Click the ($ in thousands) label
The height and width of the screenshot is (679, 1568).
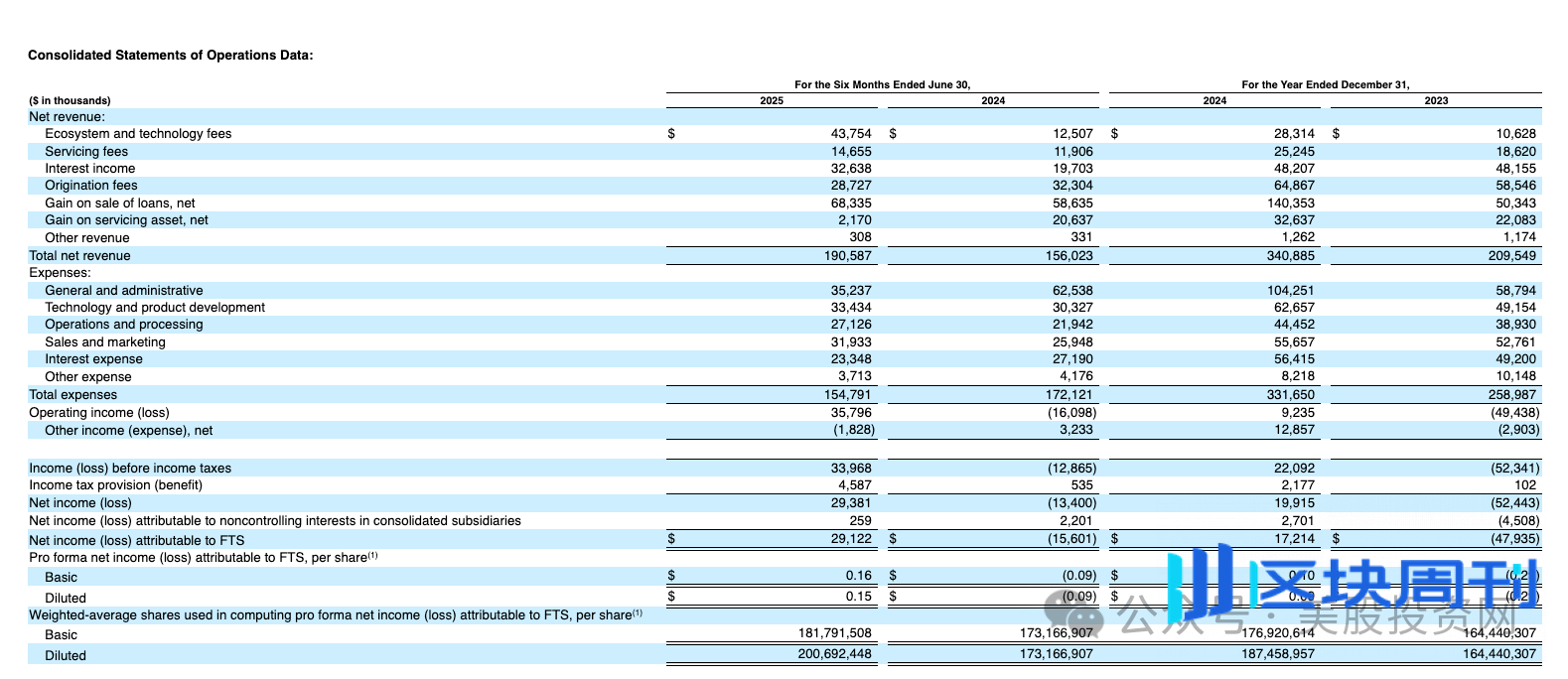[x=70, y=100]
